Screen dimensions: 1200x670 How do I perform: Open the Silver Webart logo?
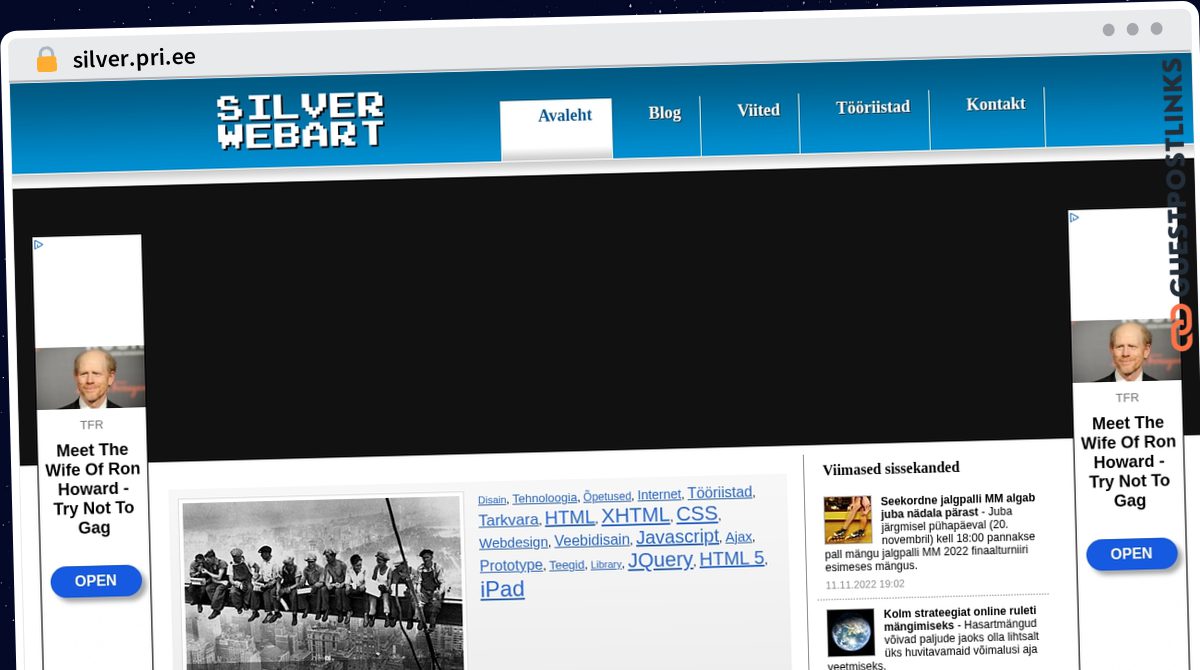click(300, 121)
